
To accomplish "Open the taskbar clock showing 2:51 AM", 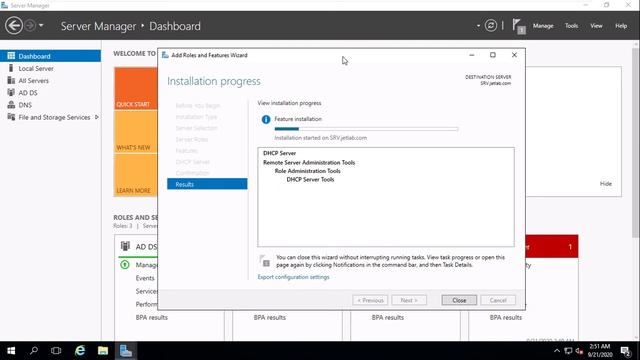I will (600, 351).
